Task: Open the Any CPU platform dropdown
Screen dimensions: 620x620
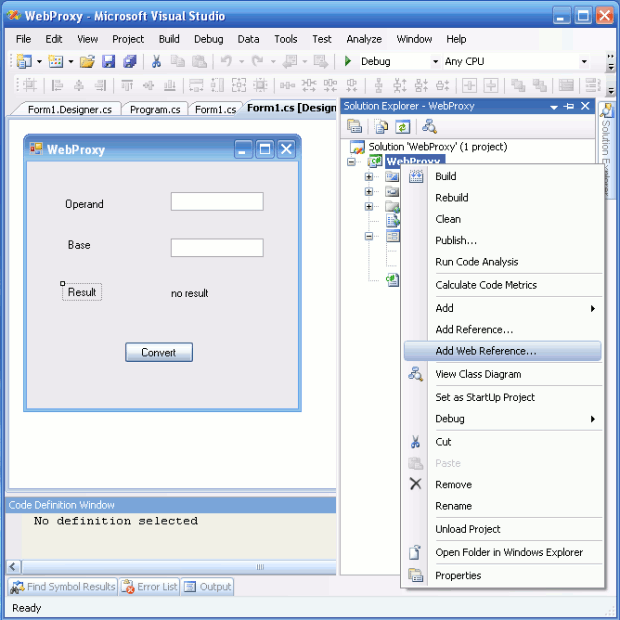Action: pyautogui.click(x=585, y=62)
